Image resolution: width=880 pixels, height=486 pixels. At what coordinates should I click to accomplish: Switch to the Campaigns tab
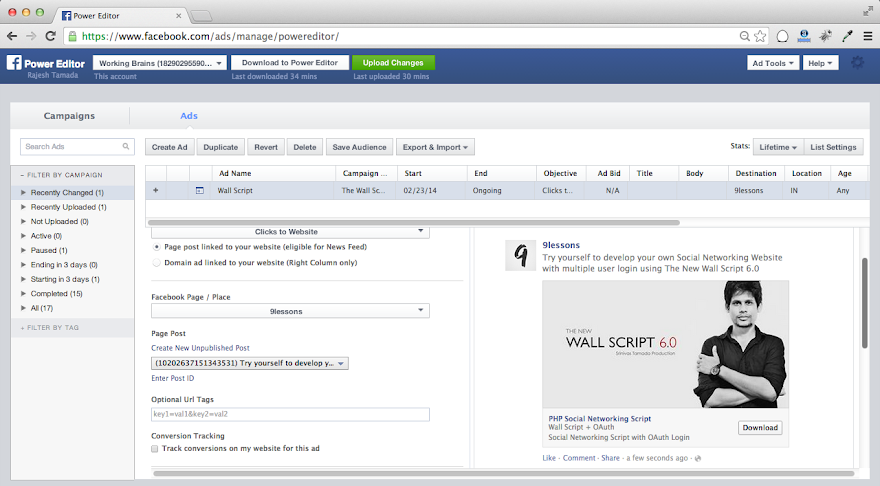pyautogui.click(x=70, y=116)
